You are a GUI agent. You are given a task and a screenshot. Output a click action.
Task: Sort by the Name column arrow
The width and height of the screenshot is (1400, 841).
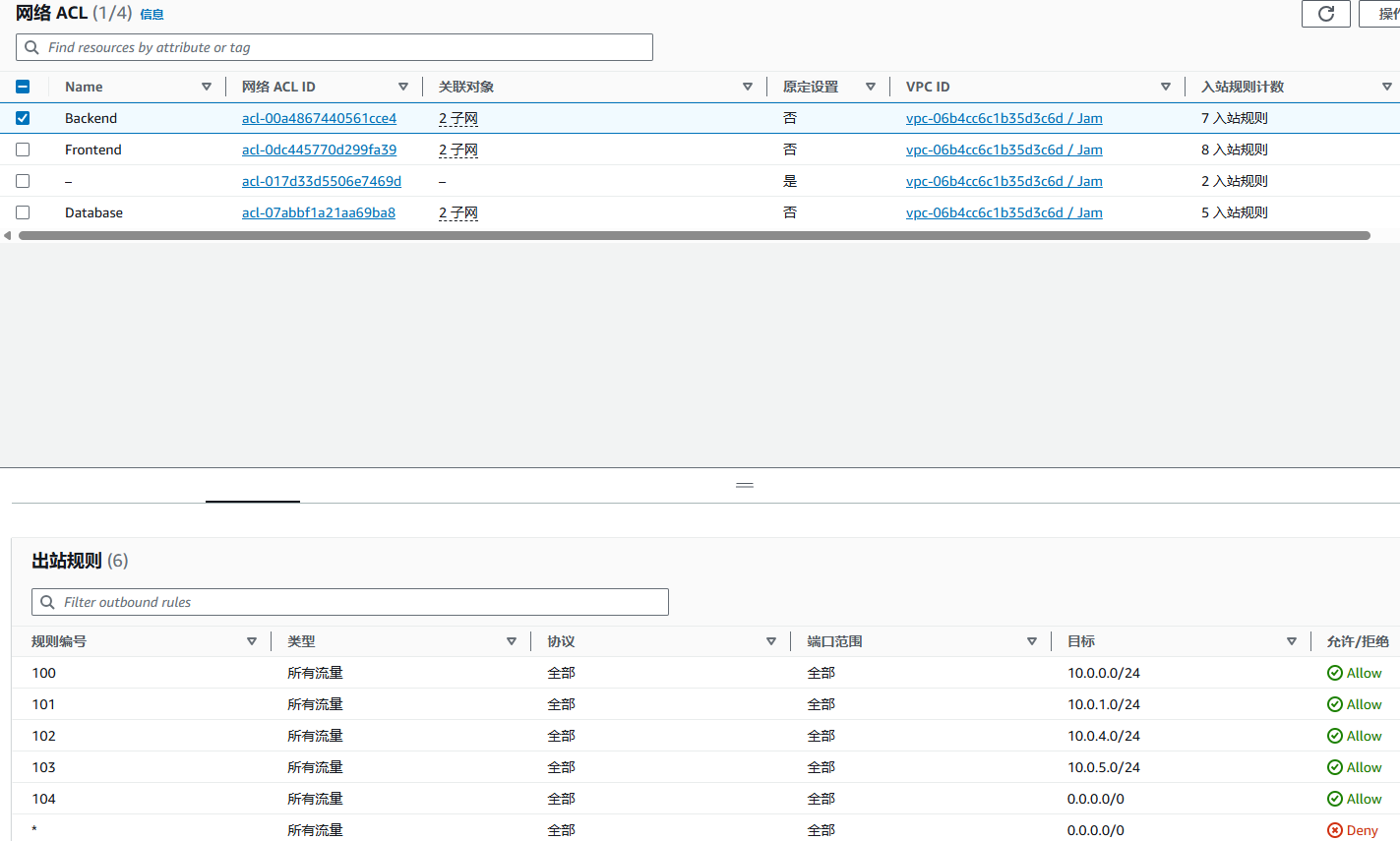pos(207,87)
